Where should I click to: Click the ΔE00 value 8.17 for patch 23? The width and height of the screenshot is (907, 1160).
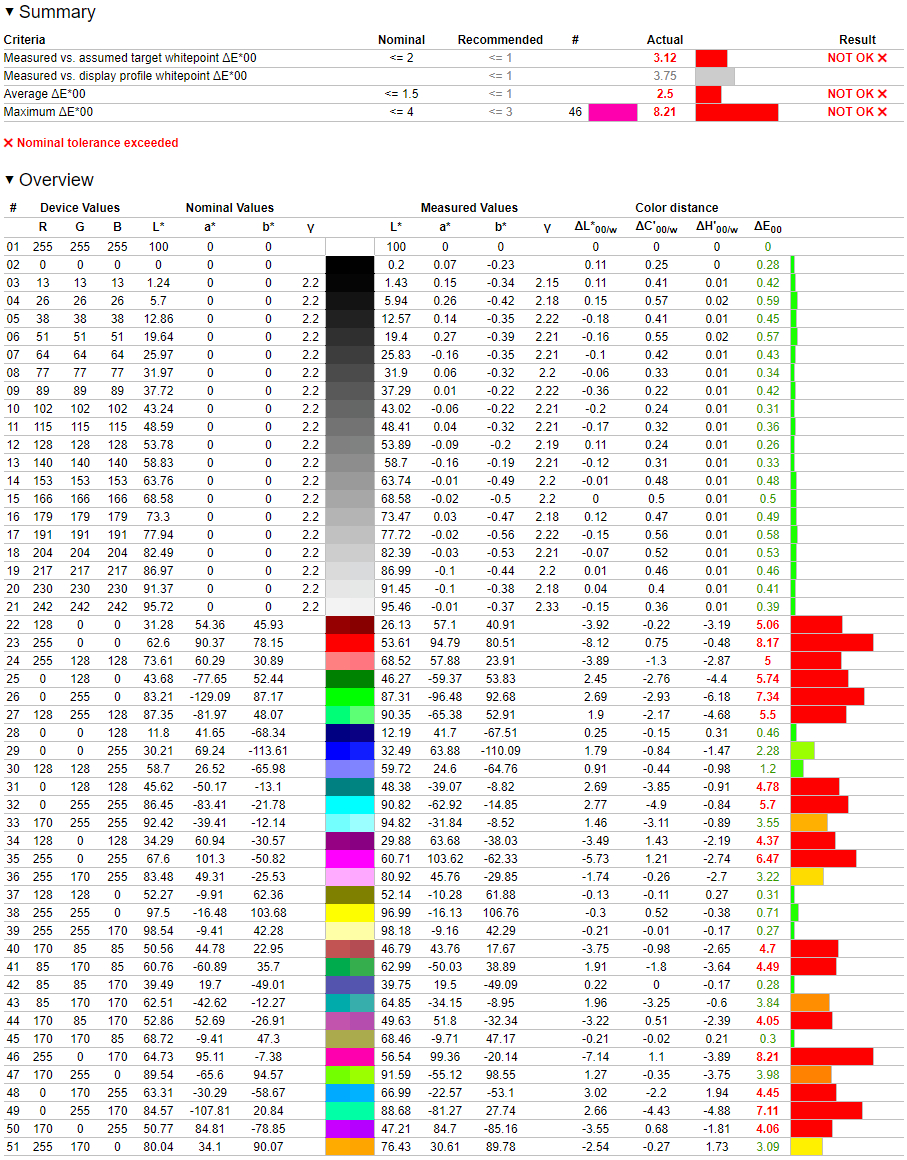pyautogui.click(x=767, y=643)
